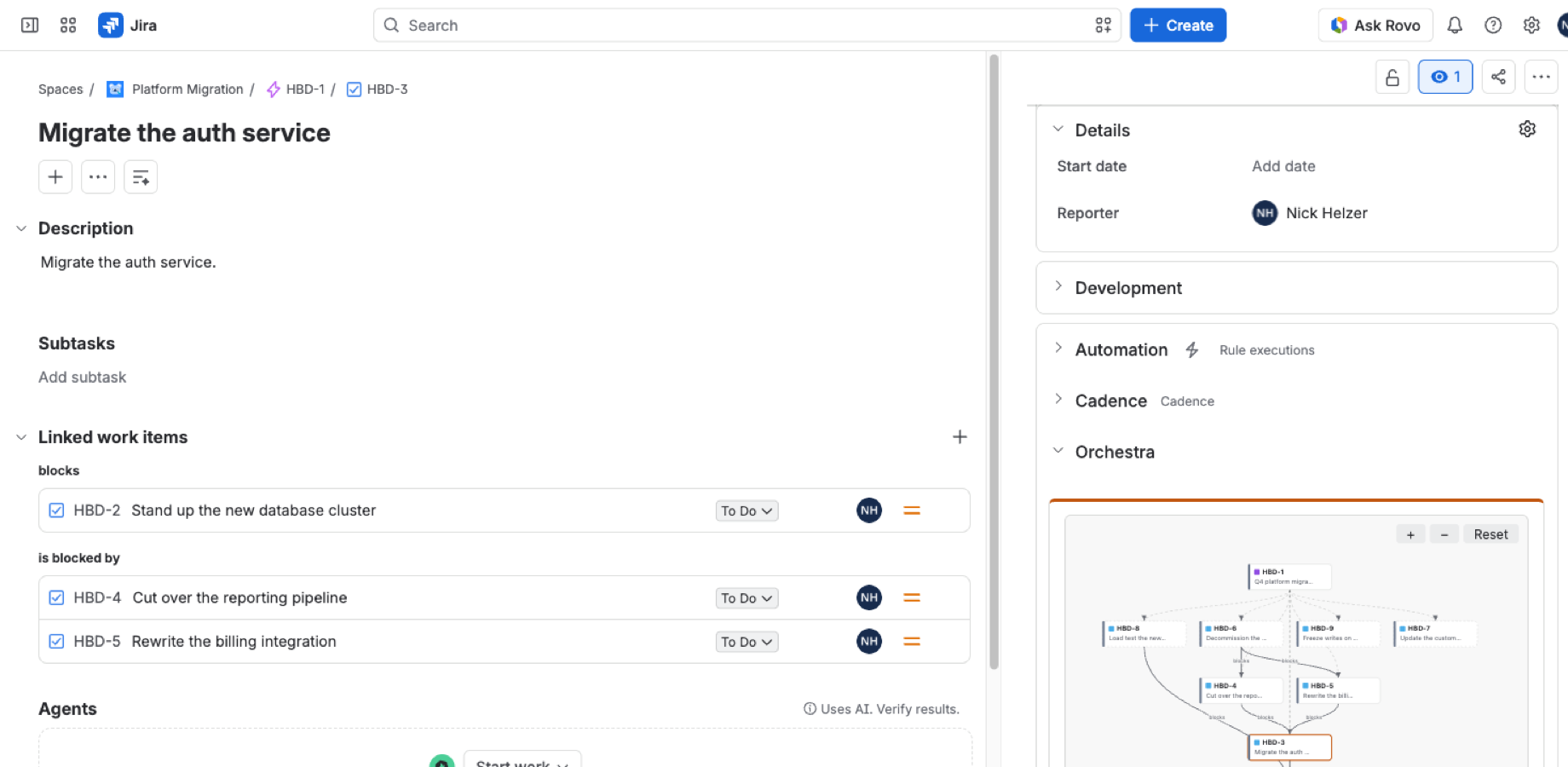This screenshot has height=767, width=1568.
Task: Expand the Cadence section
Action: (1058, 400)
